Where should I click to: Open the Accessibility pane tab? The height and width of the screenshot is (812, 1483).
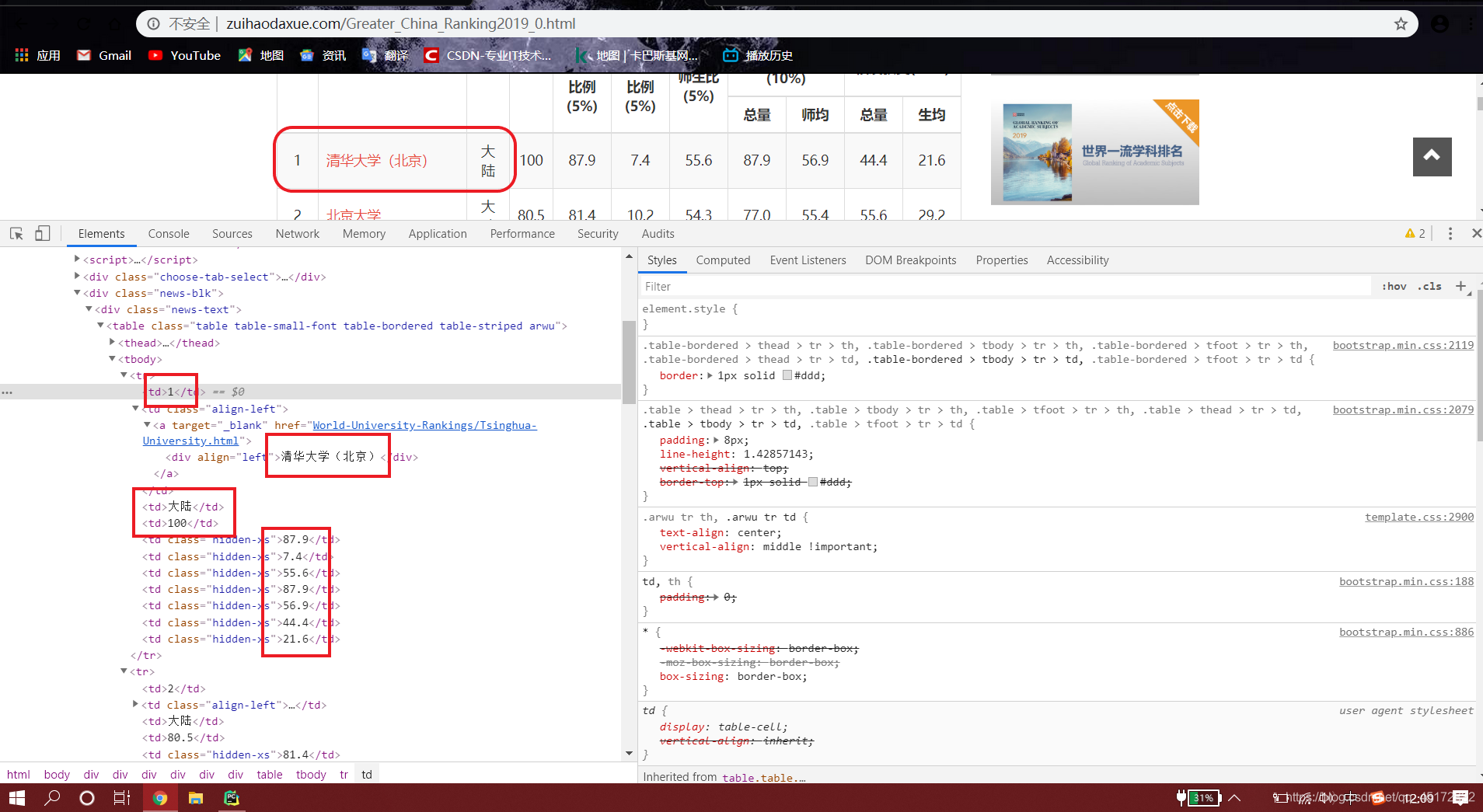tap(1077, 260)
